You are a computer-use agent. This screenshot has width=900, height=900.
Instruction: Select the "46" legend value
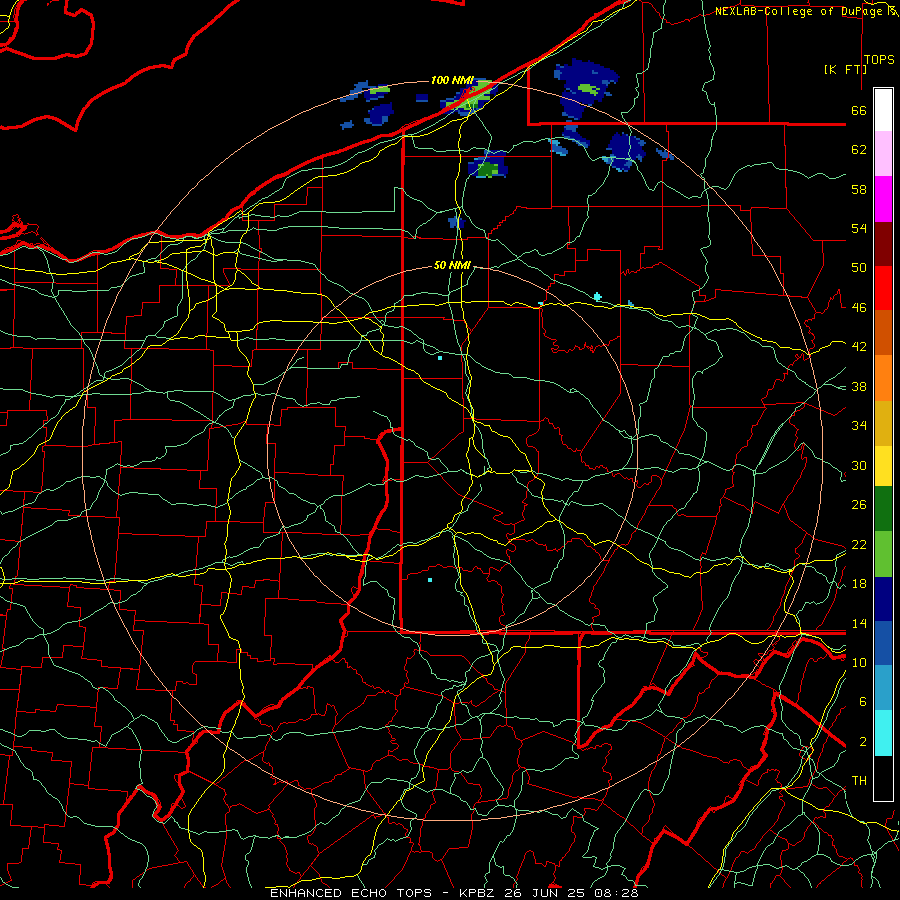859,308
